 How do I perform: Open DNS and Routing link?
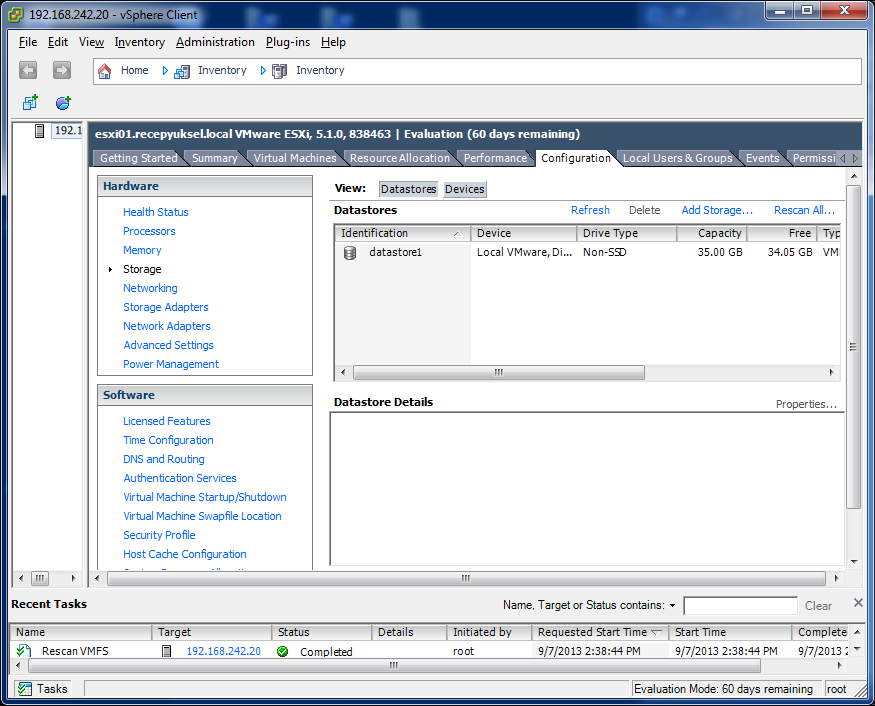point(164,459)
